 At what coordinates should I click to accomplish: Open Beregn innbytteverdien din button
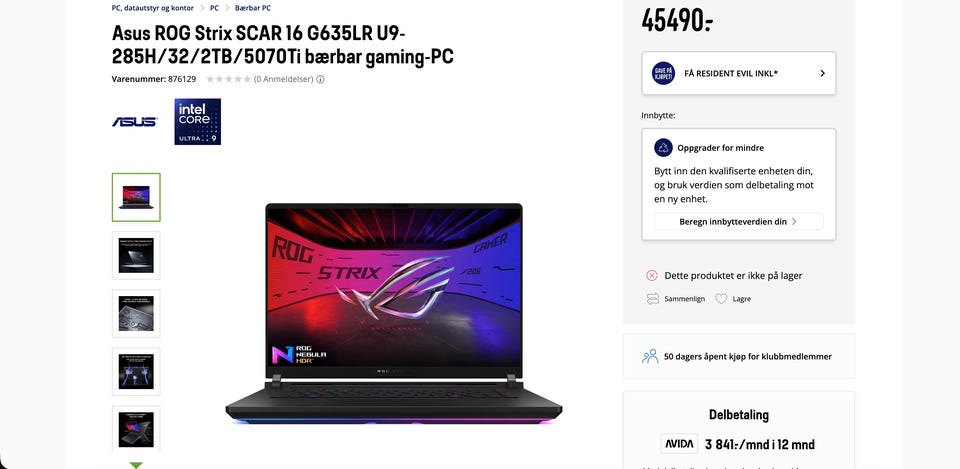click(x=738, y=222)
